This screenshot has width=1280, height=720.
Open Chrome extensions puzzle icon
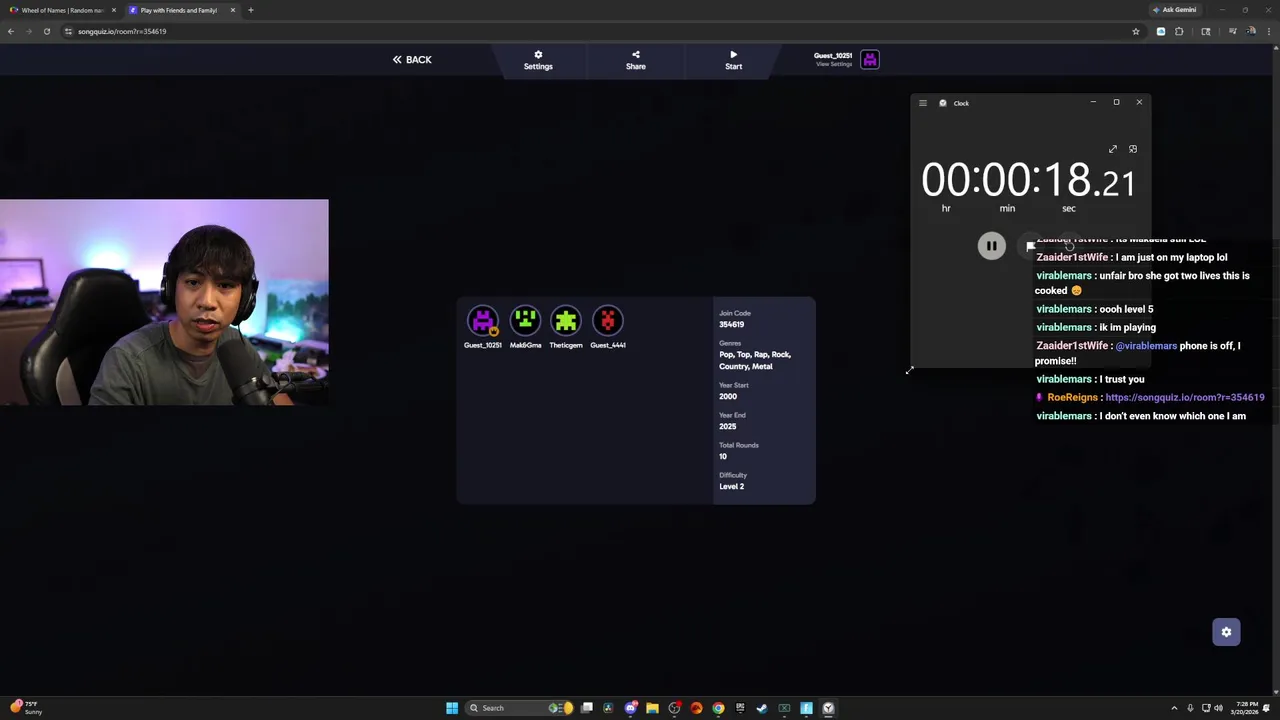pyautogui.click(x=1179, y=31)
